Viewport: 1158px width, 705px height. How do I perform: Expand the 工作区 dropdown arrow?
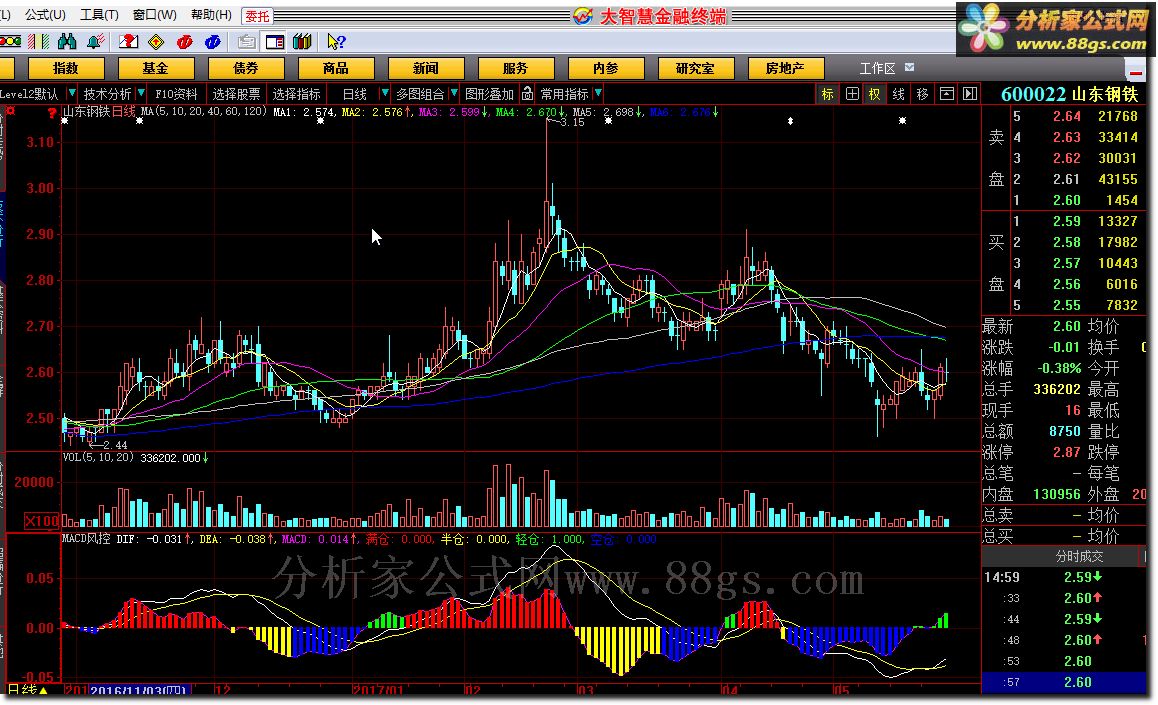tap(909, 67)
